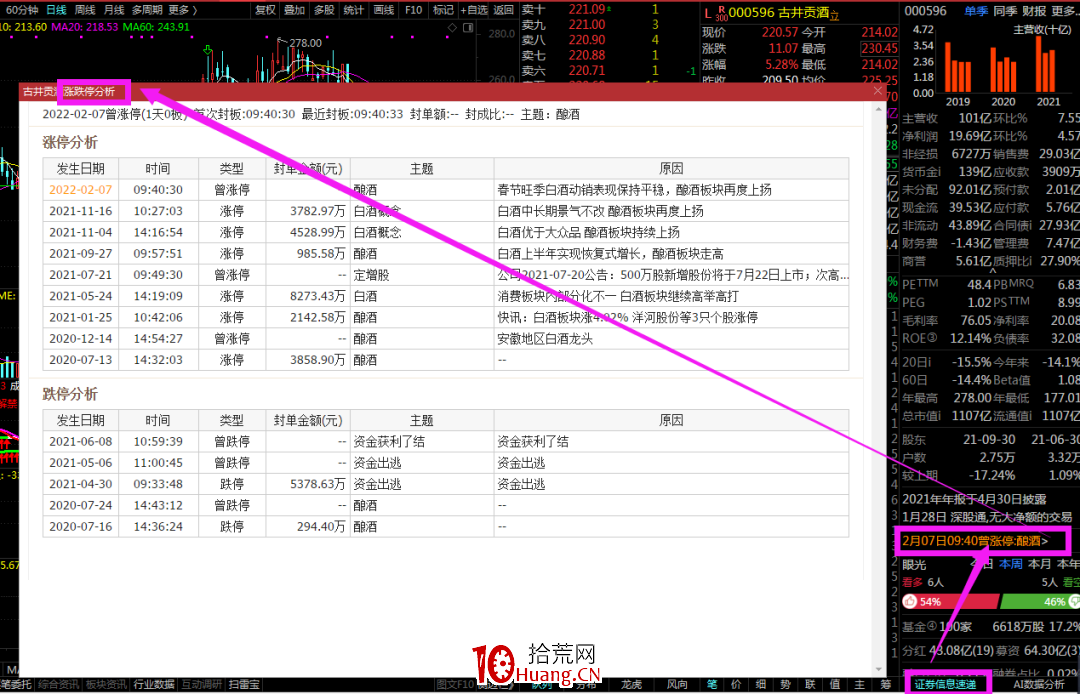The image size is (1080, 694).
Task: Click the 2022-02-07 date cell
Action: coord(83,189)
